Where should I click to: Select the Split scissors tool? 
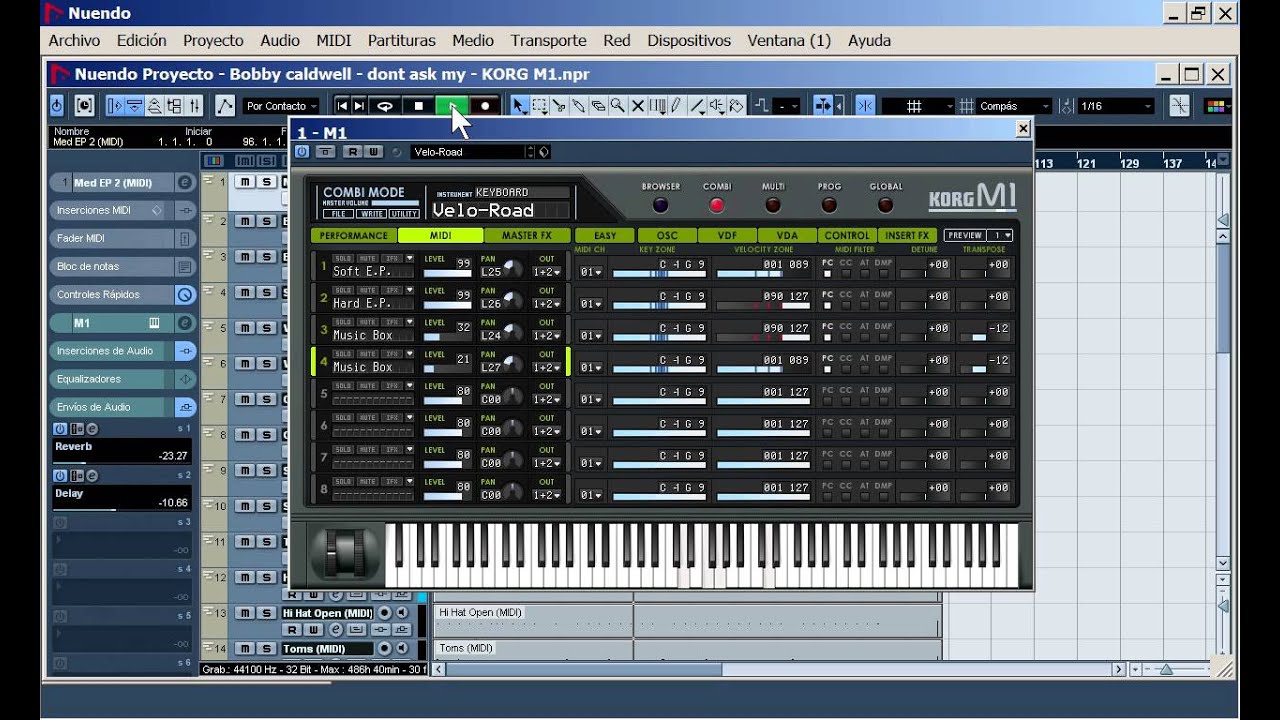click(x=558, y=105)
